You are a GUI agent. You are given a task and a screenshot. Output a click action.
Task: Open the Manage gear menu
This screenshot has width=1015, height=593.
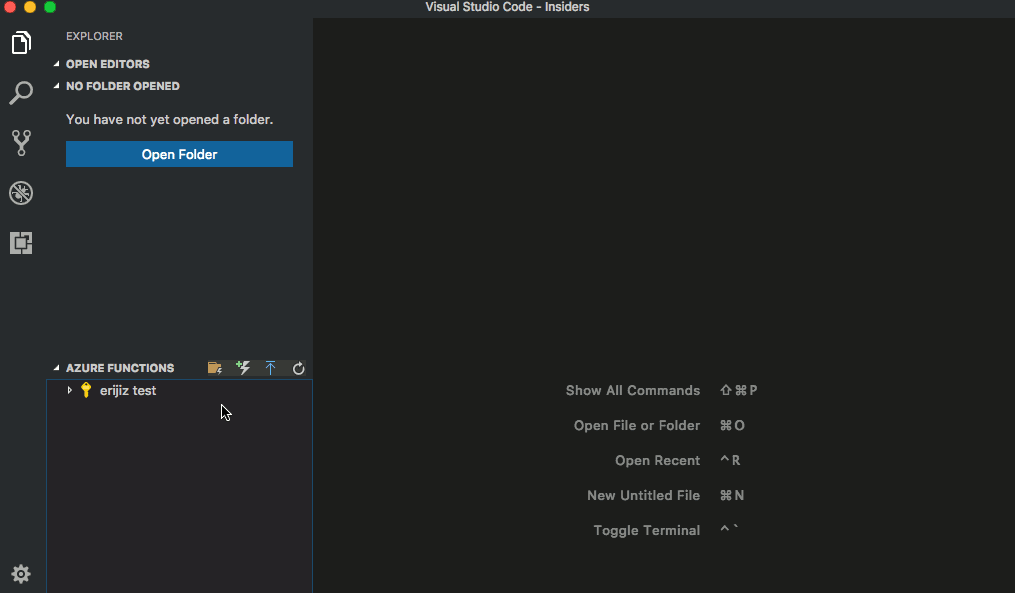pos(21,574)
